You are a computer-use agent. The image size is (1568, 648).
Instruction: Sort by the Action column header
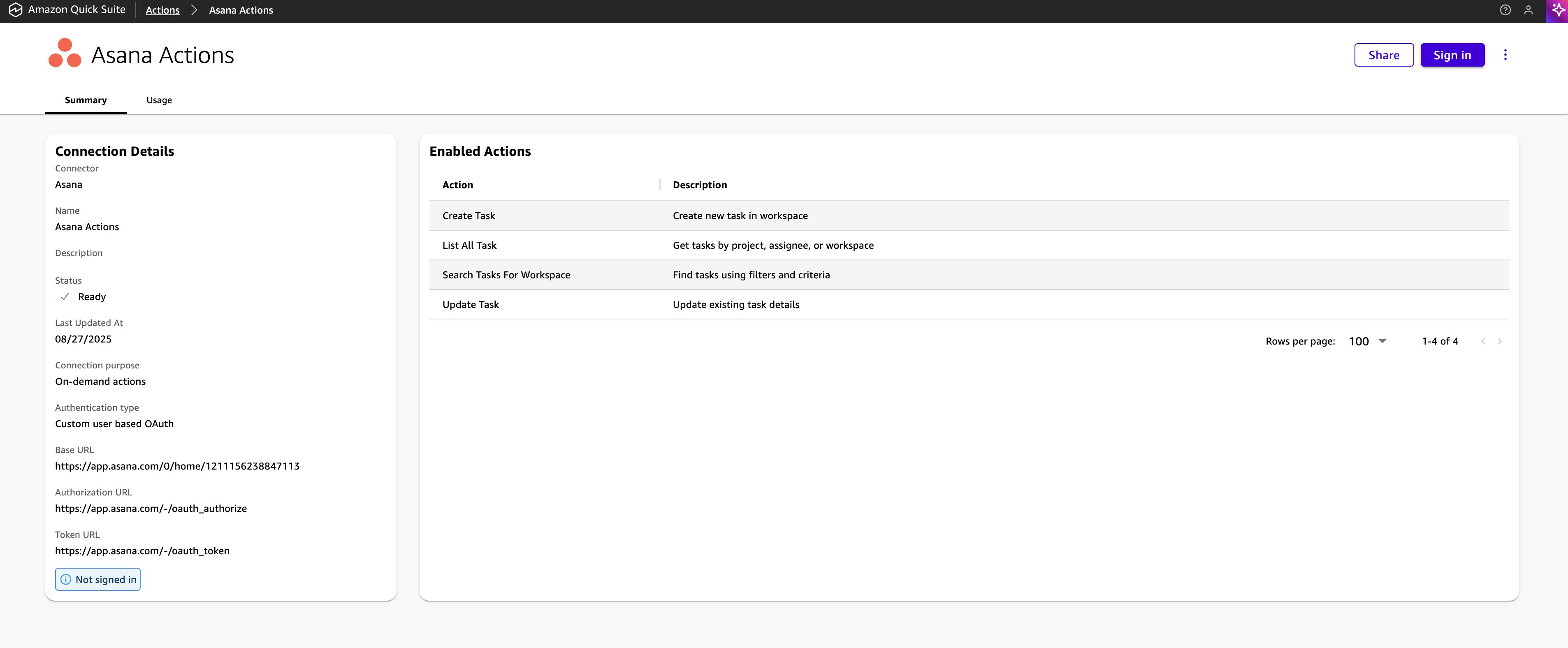coord(457,185)
